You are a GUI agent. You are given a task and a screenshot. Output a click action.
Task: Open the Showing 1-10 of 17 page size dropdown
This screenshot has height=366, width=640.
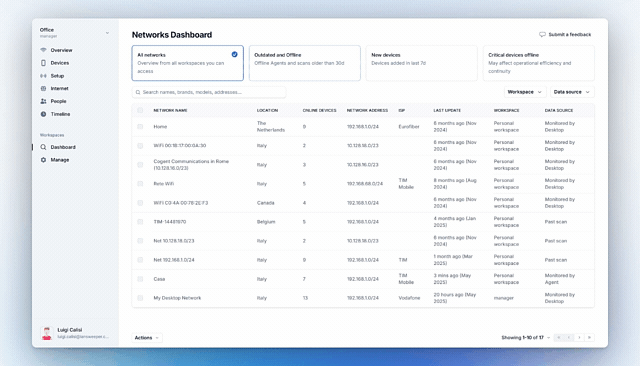coord(526,337)
